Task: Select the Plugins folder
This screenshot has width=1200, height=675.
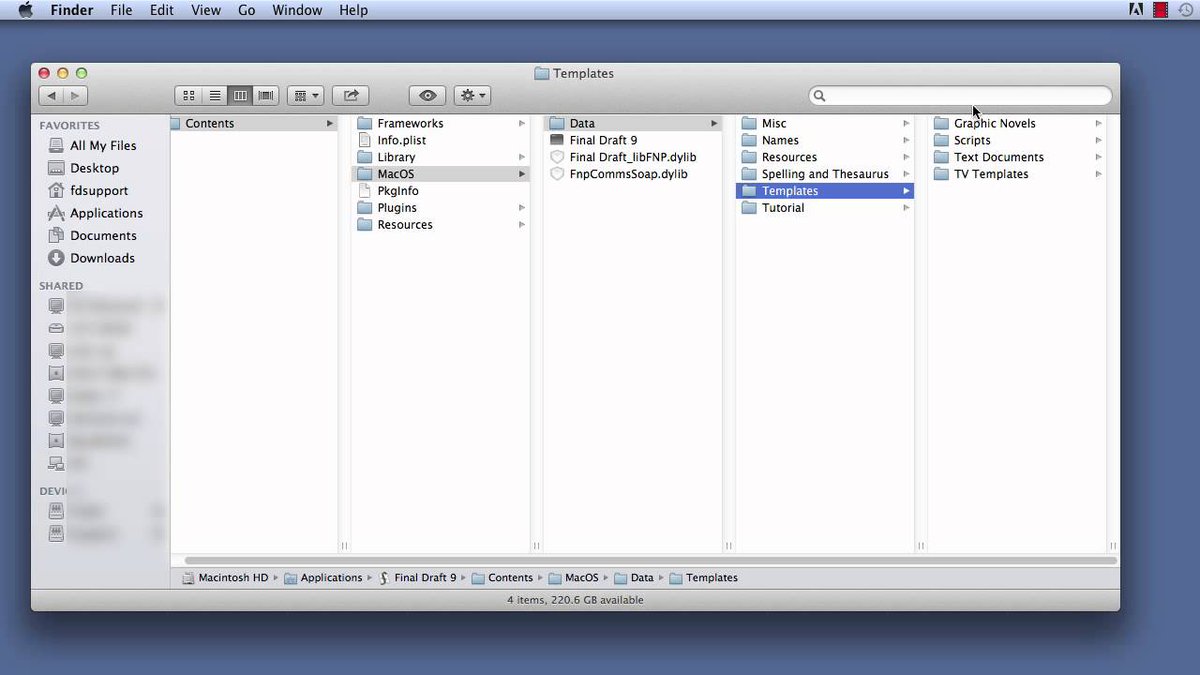Action: pos(441,208)
